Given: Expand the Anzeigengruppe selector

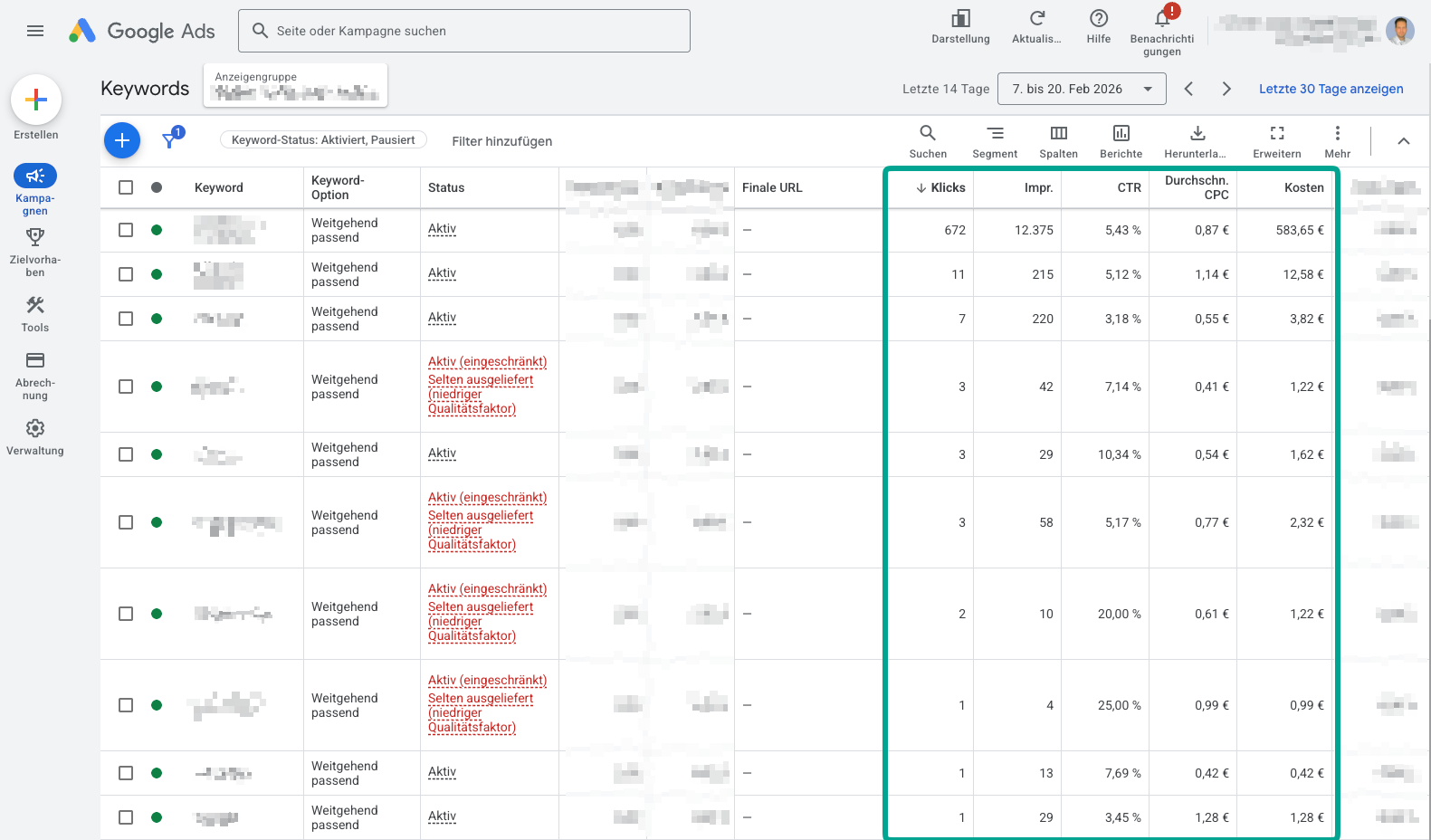Looking at the screenshot, I should [x=295, y=86].
